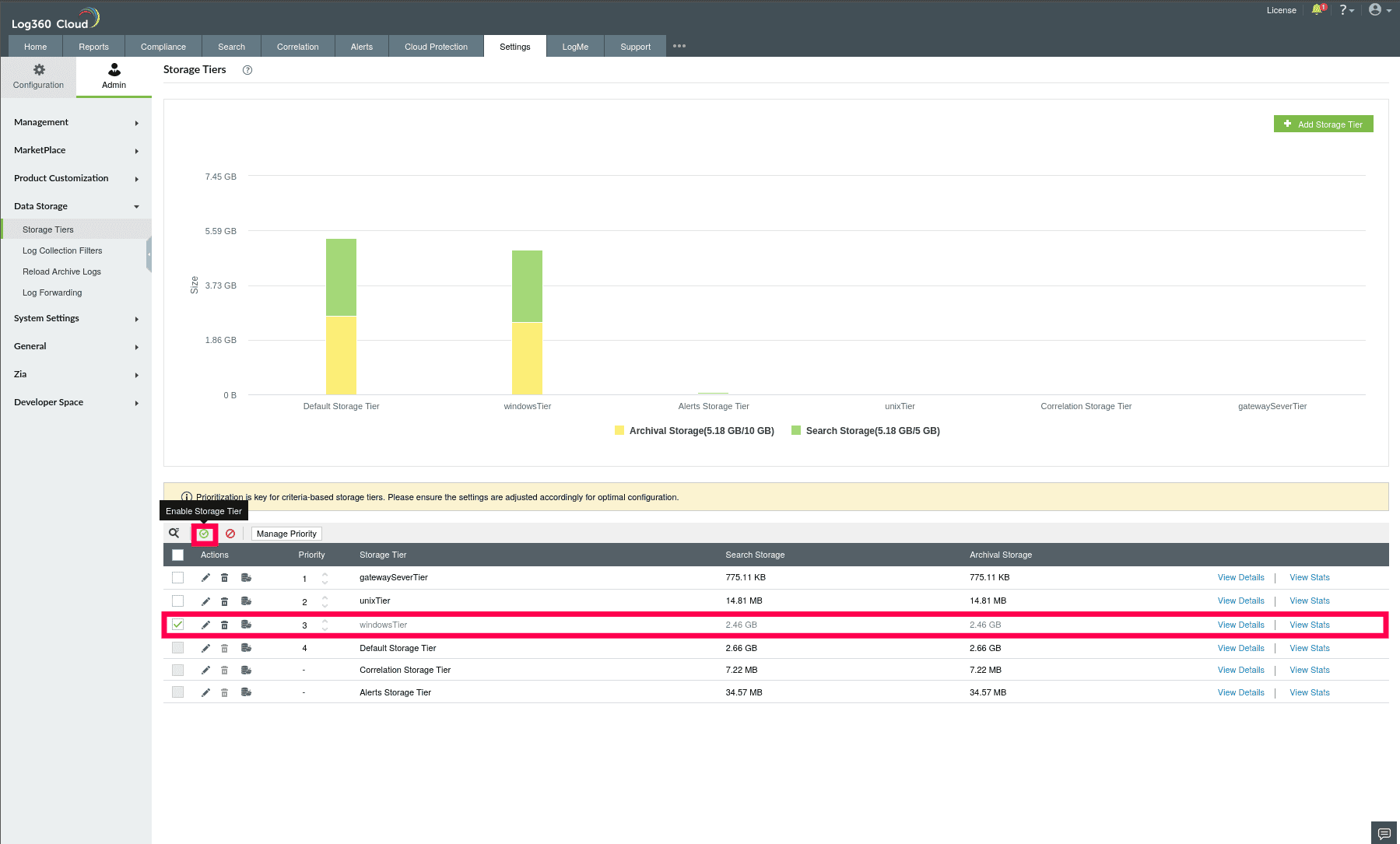
Task: Edit the gatewaySeverTier using the pencil icon
Action: (206, 577)
